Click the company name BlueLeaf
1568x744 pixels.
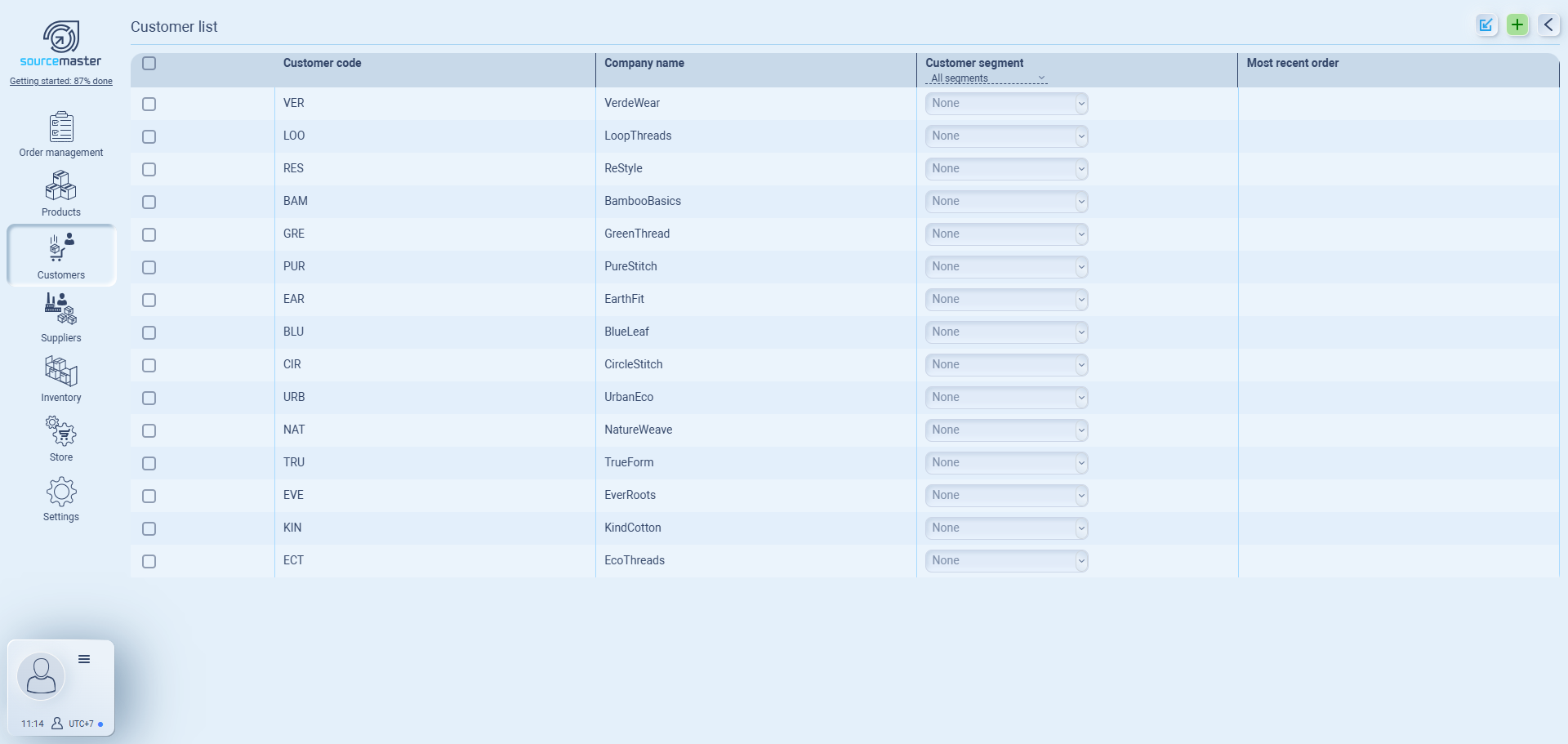point(626,332)
